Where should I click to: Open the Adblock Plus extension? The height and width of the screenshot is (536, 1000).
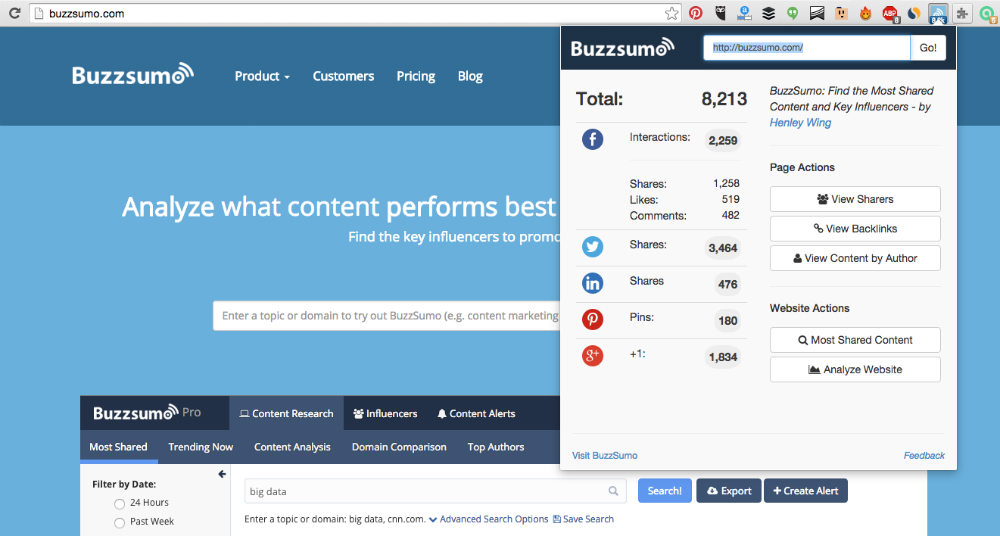pyautogui.click(x=890, y=13)
